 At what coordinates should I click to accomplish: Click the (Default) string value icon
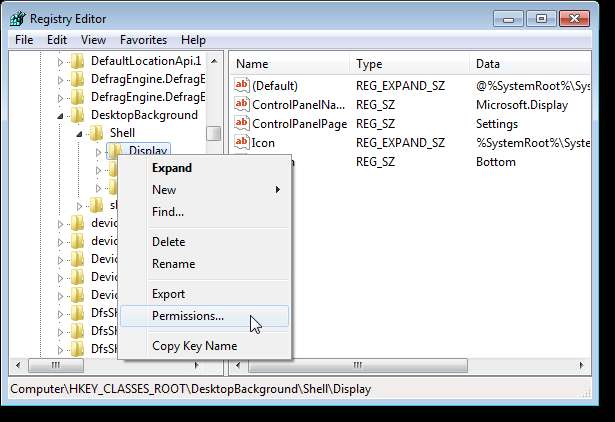pos(242,85)
